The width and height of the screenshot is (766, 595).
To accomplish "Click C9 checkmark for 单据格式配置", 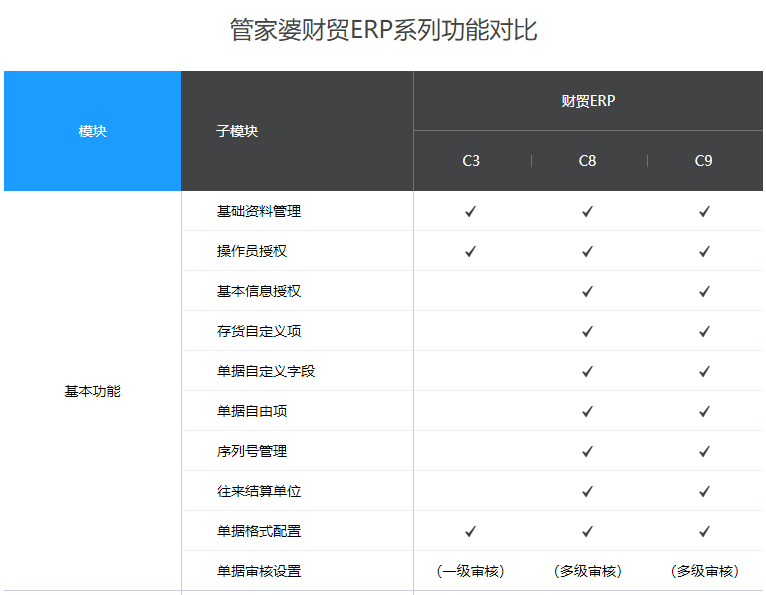I will 704,531.
